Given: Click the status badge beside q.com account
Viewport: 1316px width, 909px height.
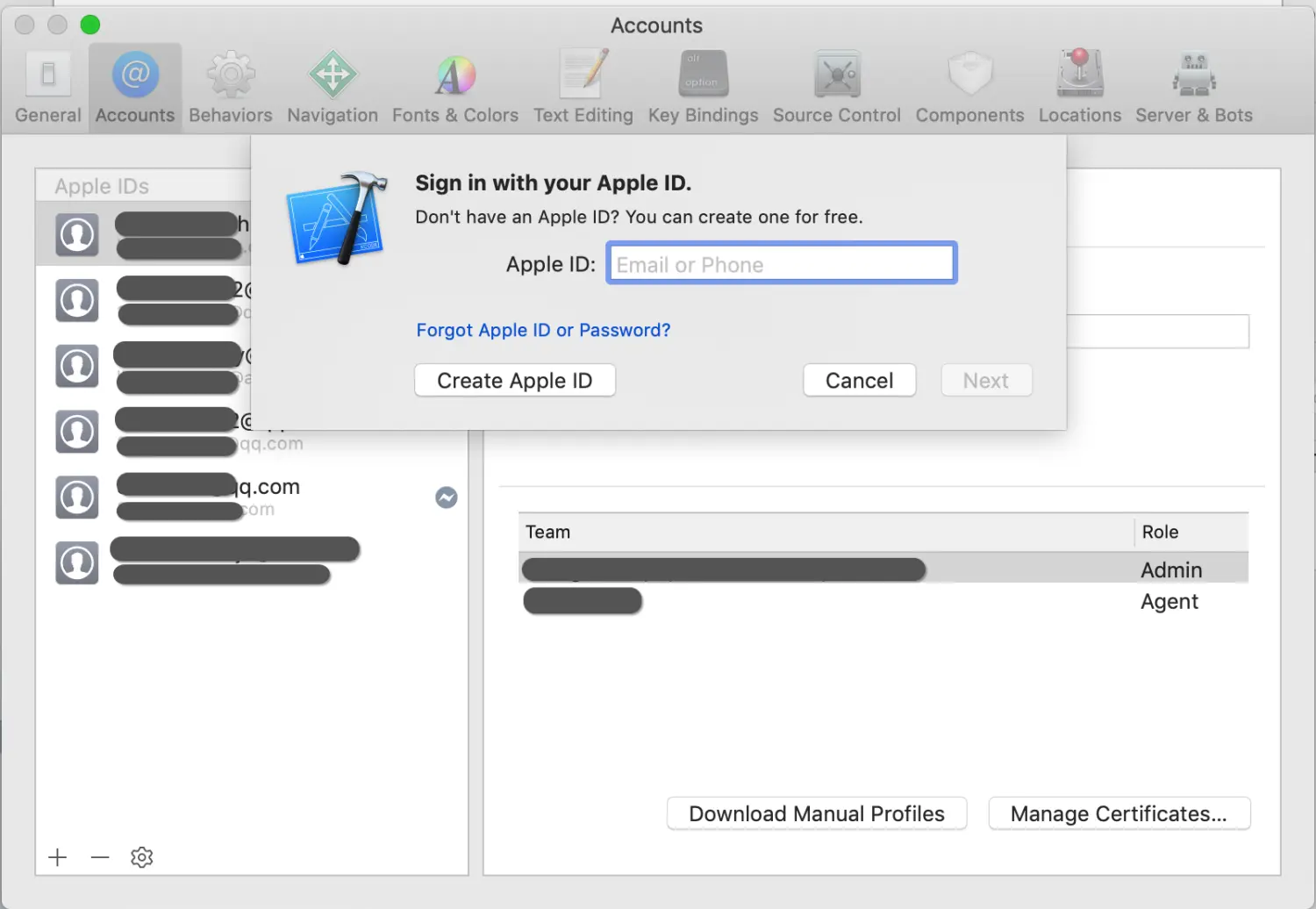Looking at the screenshot, I should [x=447, y=497].
